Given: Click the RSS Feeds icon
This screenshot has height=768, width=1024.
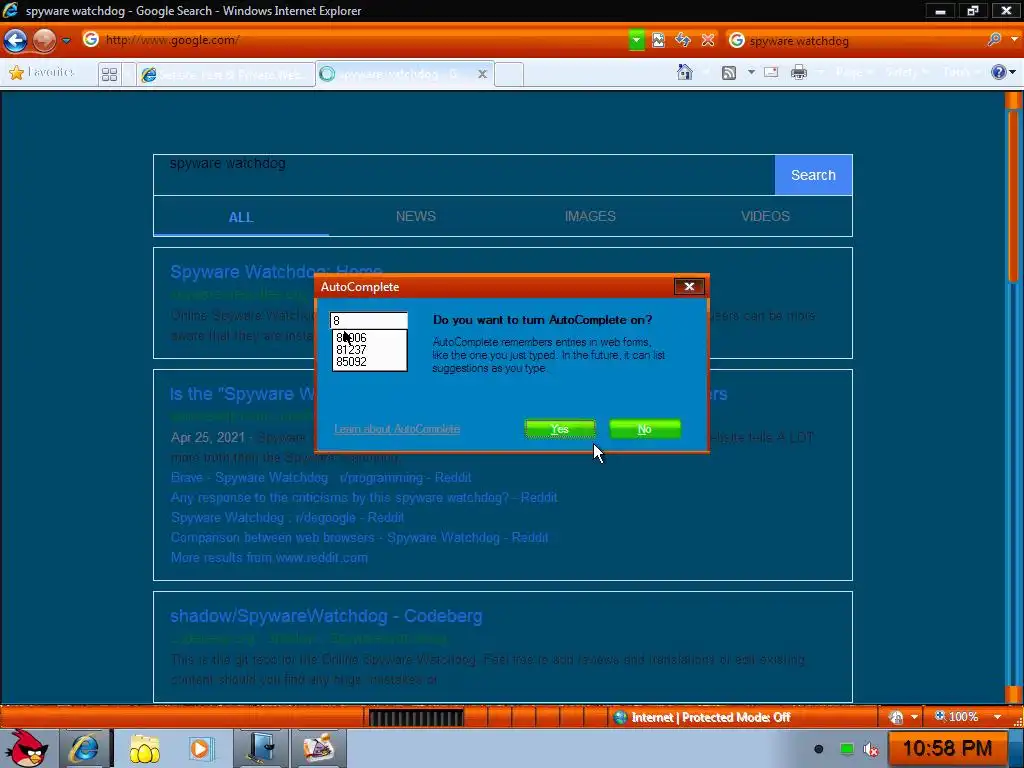Looking at the screenshot, I should tap(729, 72).
